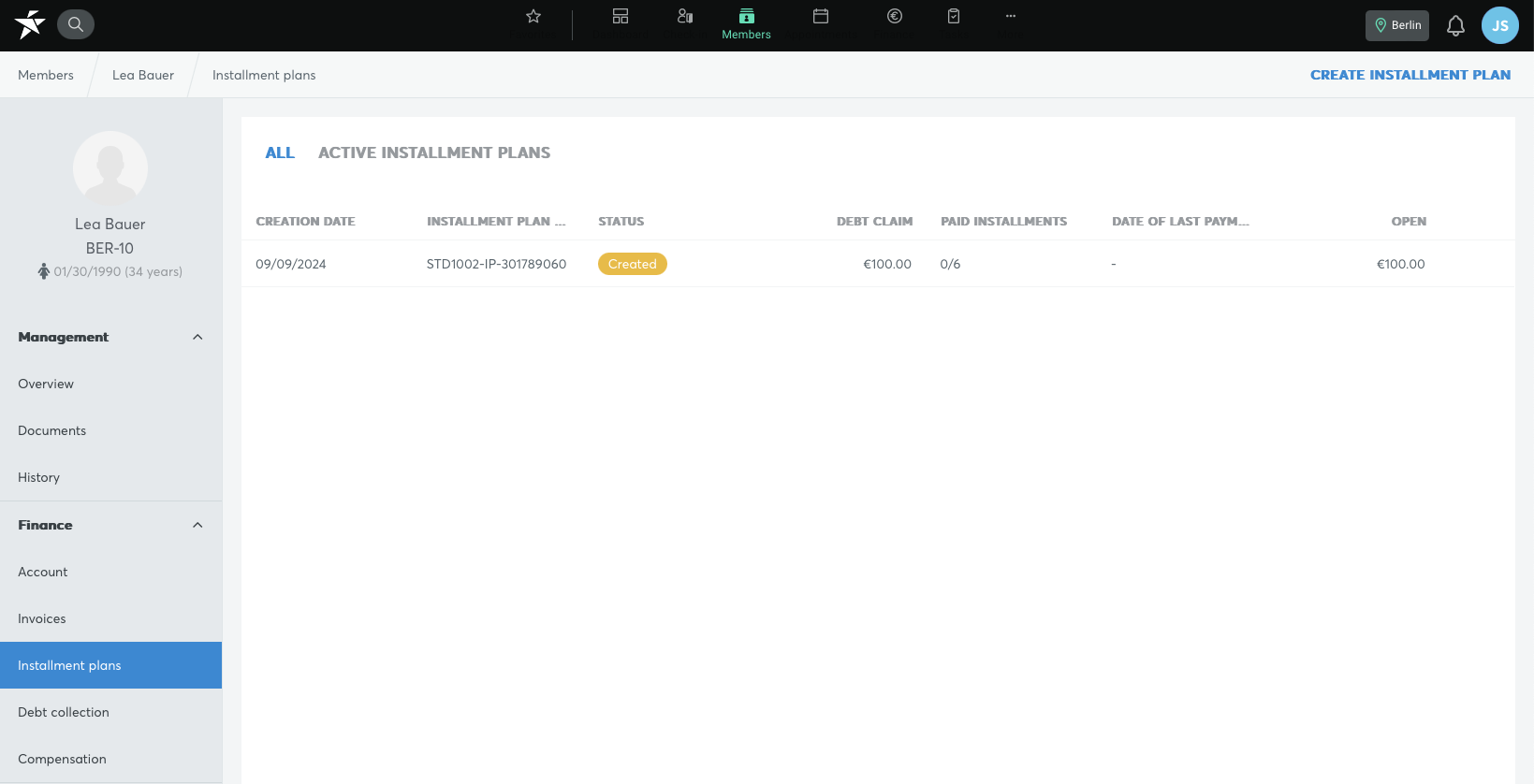Click the star logo home icon

pyautogui.click(x=30, y=24)
